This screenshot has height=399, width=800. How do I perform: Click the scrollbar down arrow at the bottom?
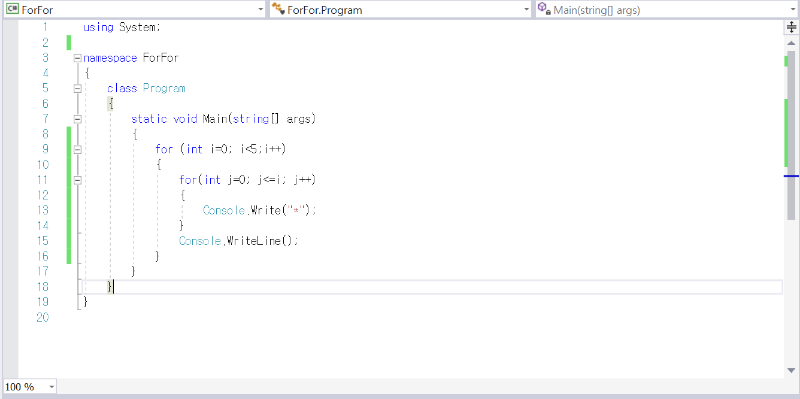[791, 370]
